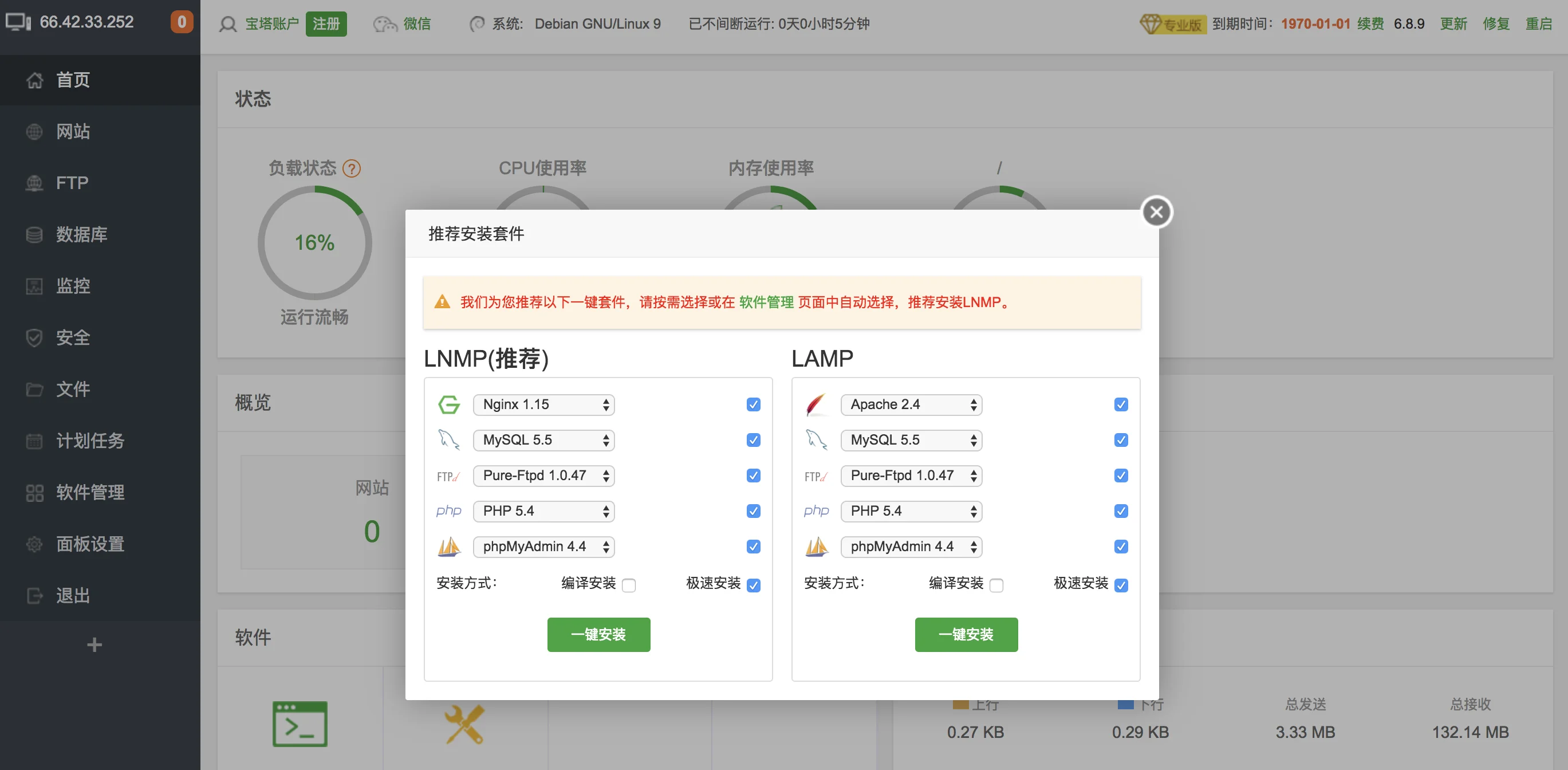Click the php logo in LAMP list
The width and height of the screenshot is (1568, 770).
[x=816, y=510]
